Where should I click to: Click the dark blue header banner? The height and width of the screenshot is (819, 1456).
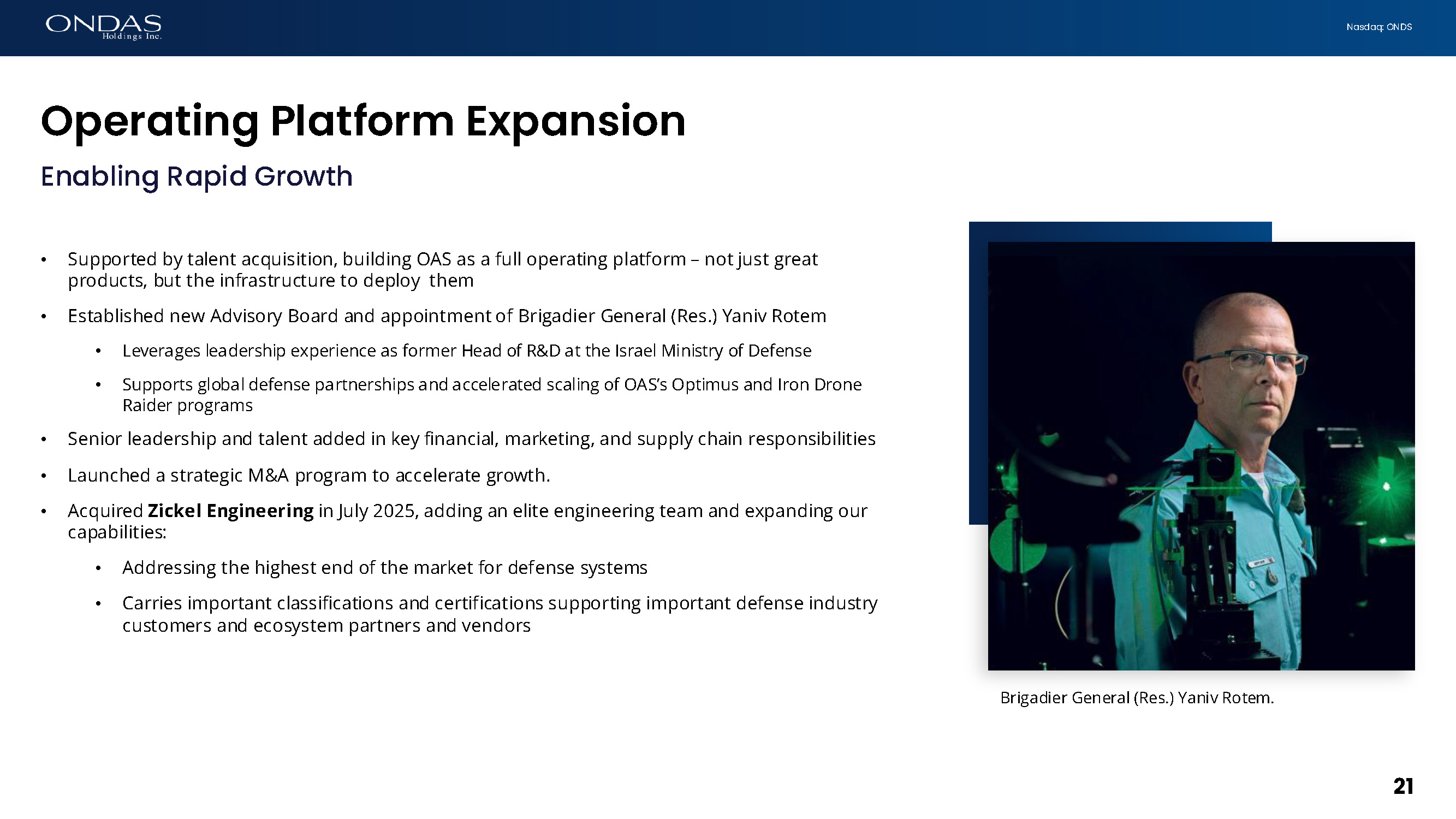pyautogui.click(x=728, y=27)
